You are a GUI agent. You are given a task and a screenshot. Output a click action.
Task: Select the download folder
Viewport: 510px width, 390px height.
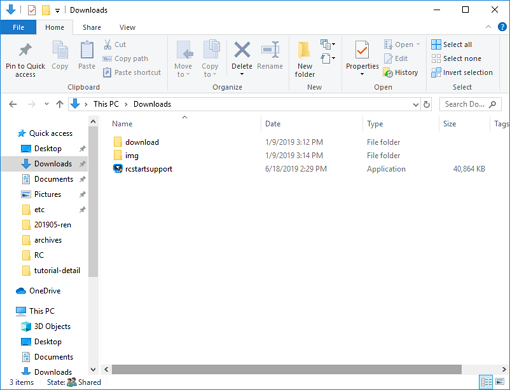(x=136, y=142)
